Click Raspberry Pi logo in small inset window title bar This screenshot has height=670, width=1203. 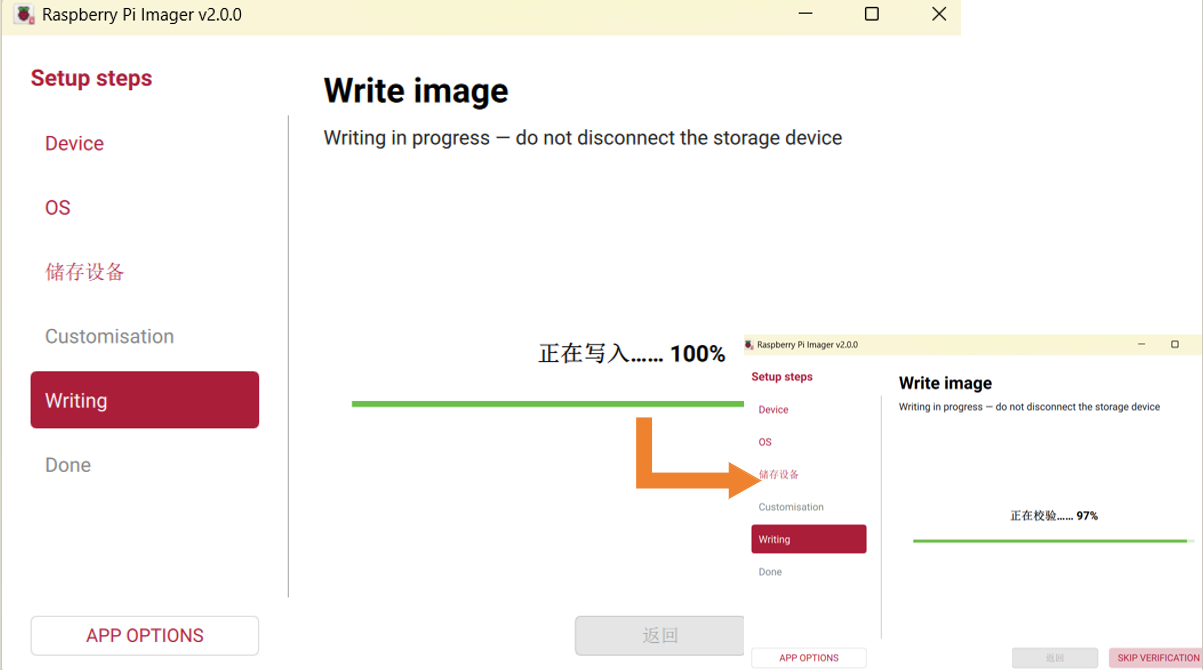point(749,345)
